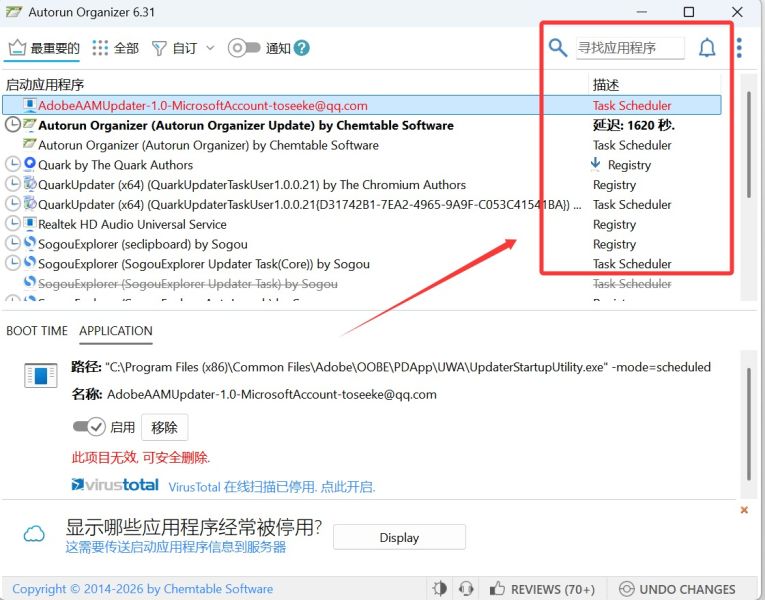Select Autorun Organizer Update by Chemtable Software row

[x=362, y=125]
